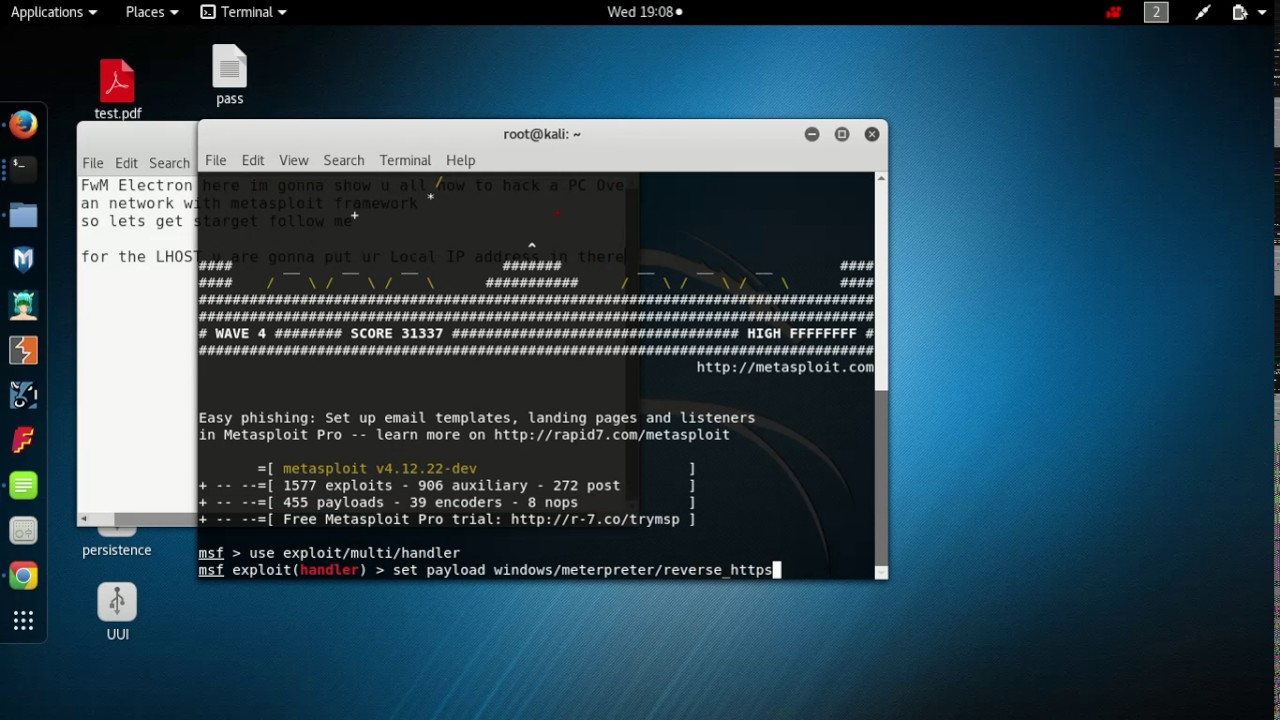Open the clock showing Wed 19:08
Image resolution: width=1280 pixels, height=720 pixels.
coord(645,12)
